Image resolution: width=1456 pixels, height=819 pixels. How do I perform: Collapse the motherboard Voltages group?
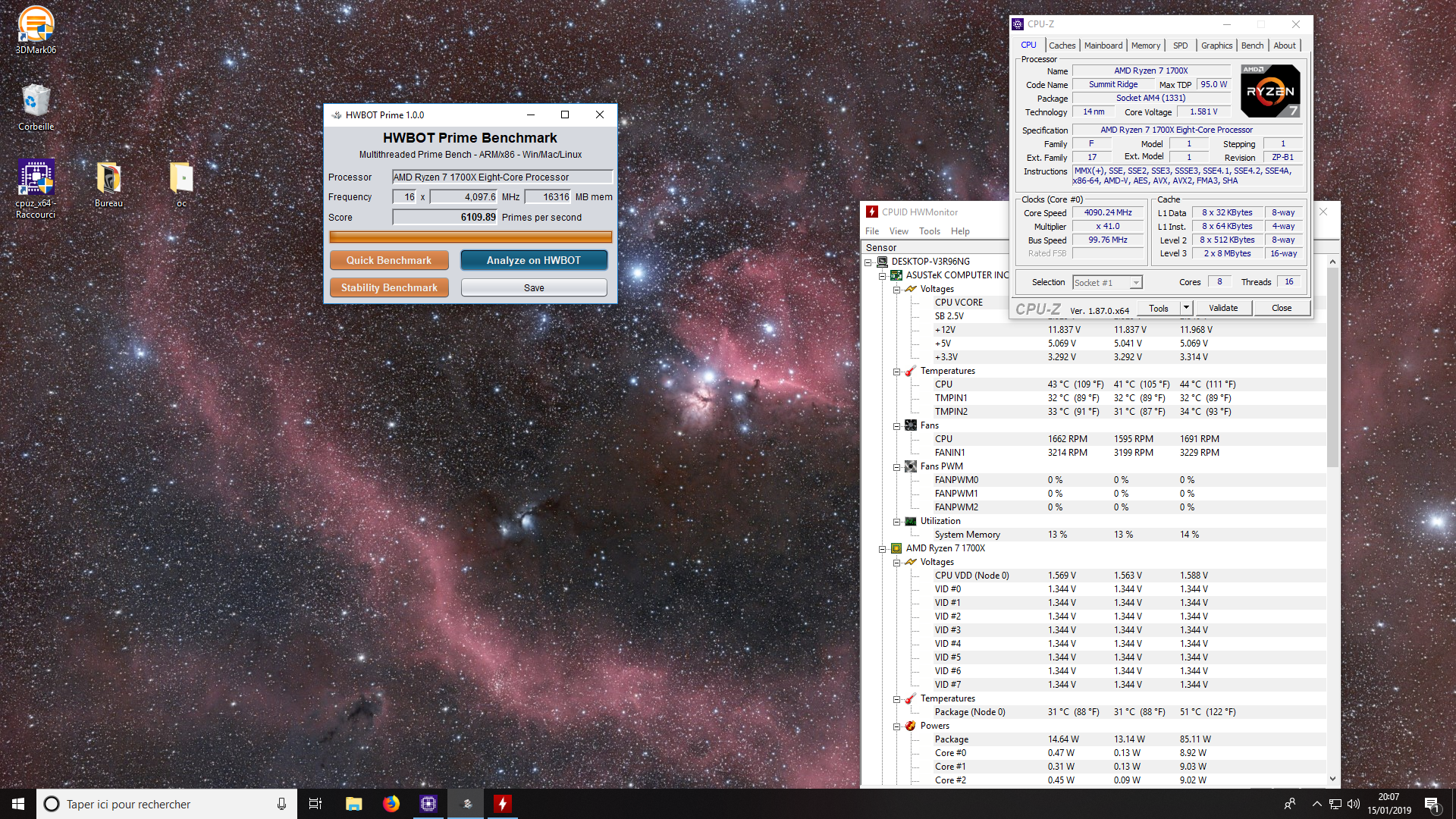pyautogui.click(x=897, y=290)
